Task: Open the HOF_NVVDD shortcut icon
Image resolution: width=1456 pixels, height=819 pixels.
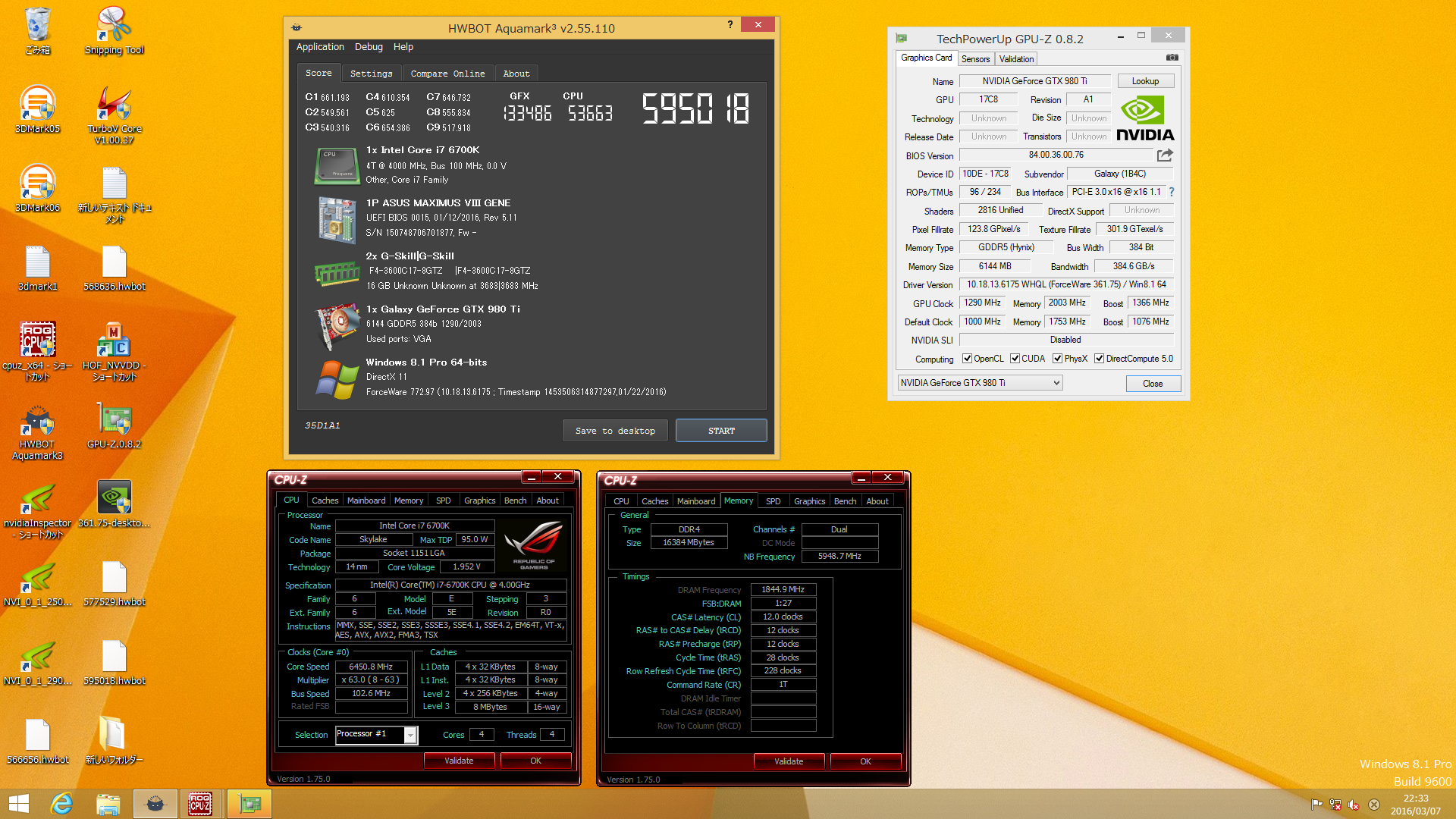Action: click(x=115, y=350)
